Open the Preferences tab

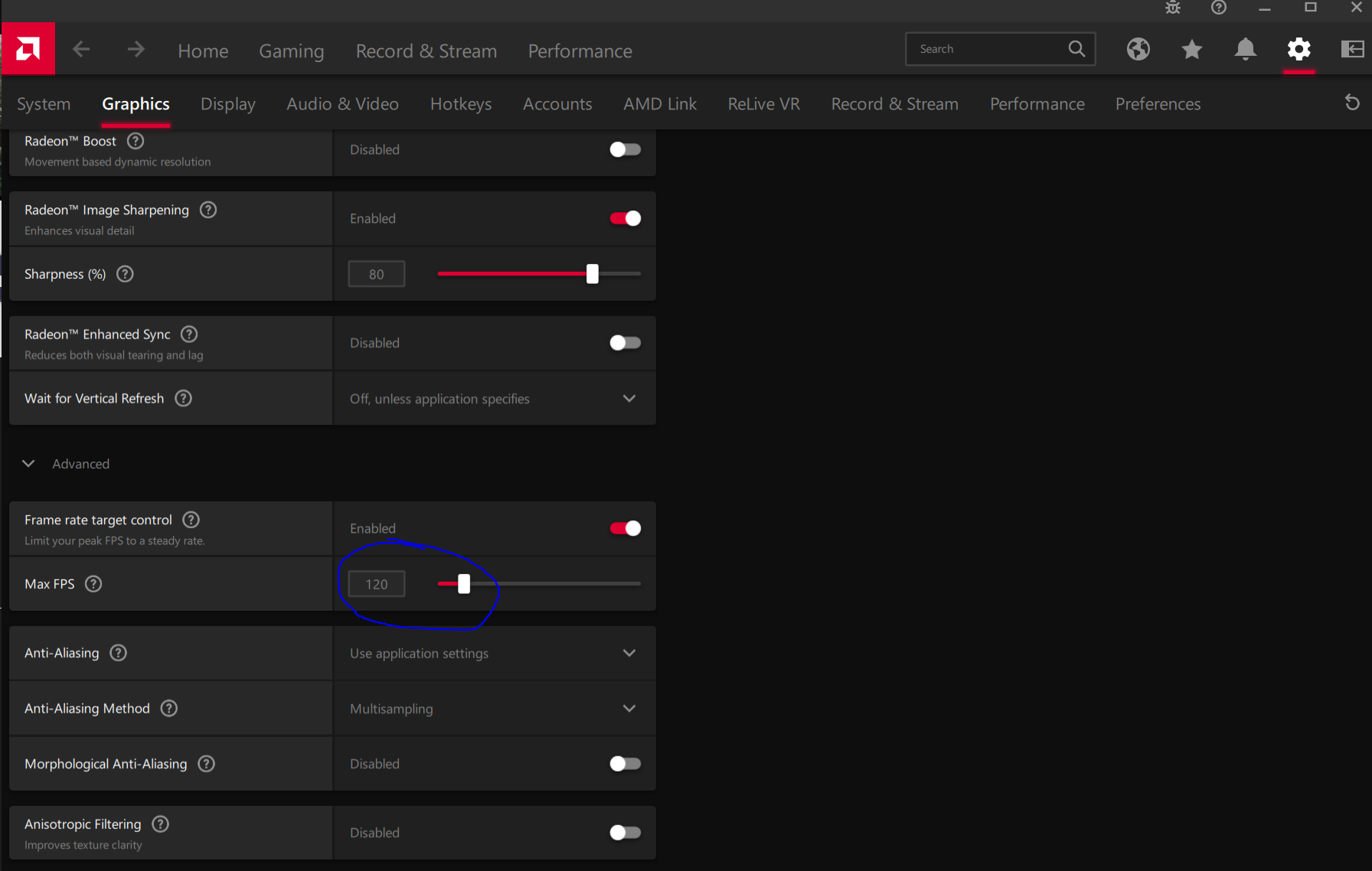point(1158,104)
